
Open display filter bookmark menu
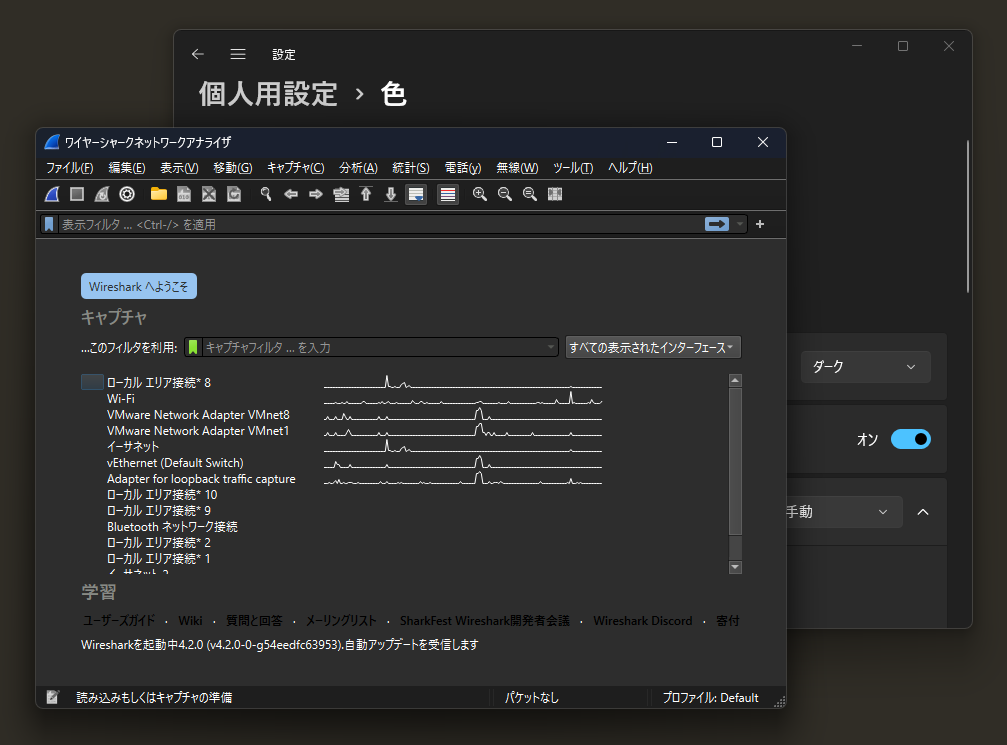tap(49, 224)
